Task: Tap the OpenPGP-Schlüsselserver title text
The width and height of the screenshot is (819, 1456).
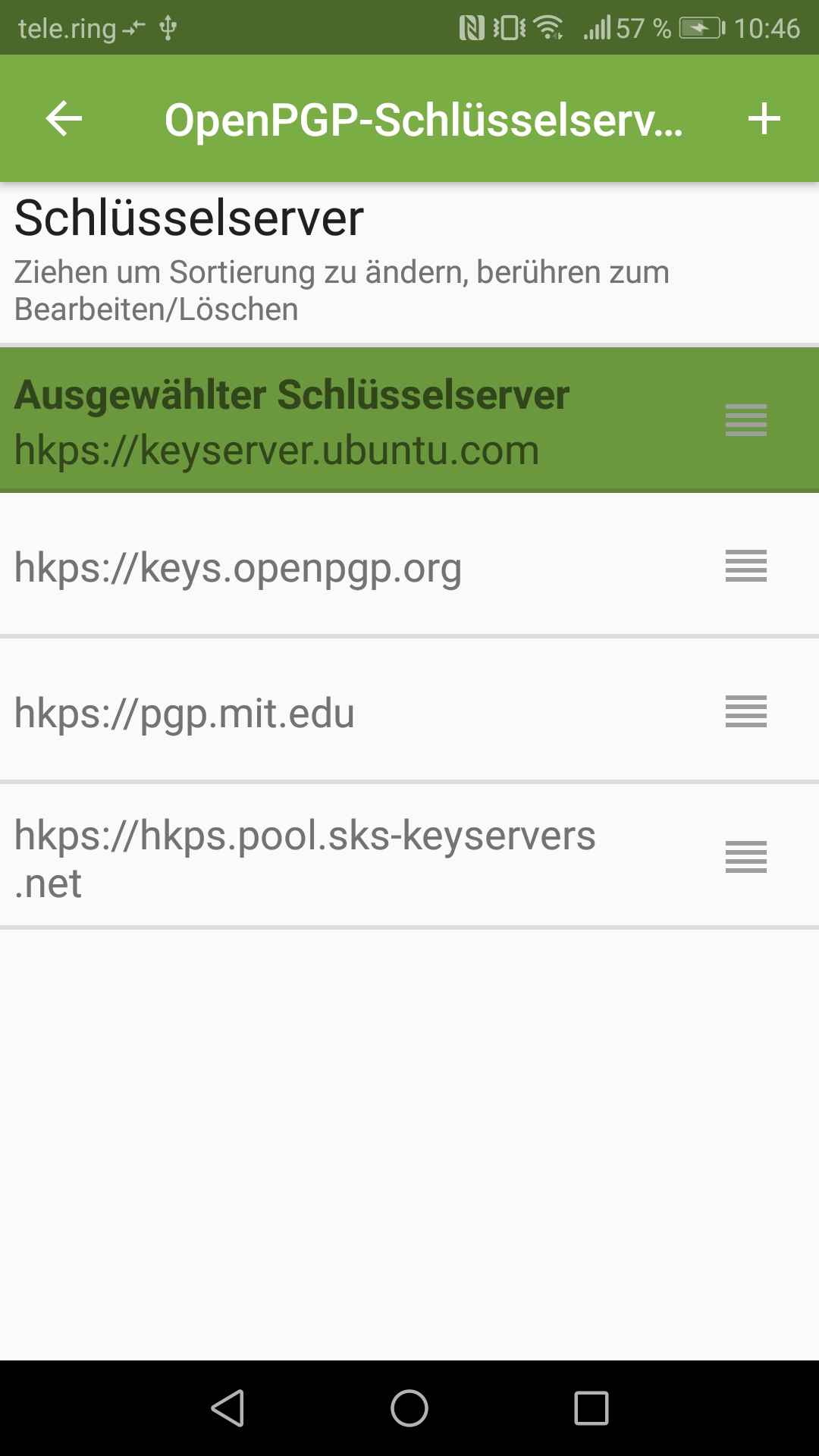Action: (x=423, y=120)
